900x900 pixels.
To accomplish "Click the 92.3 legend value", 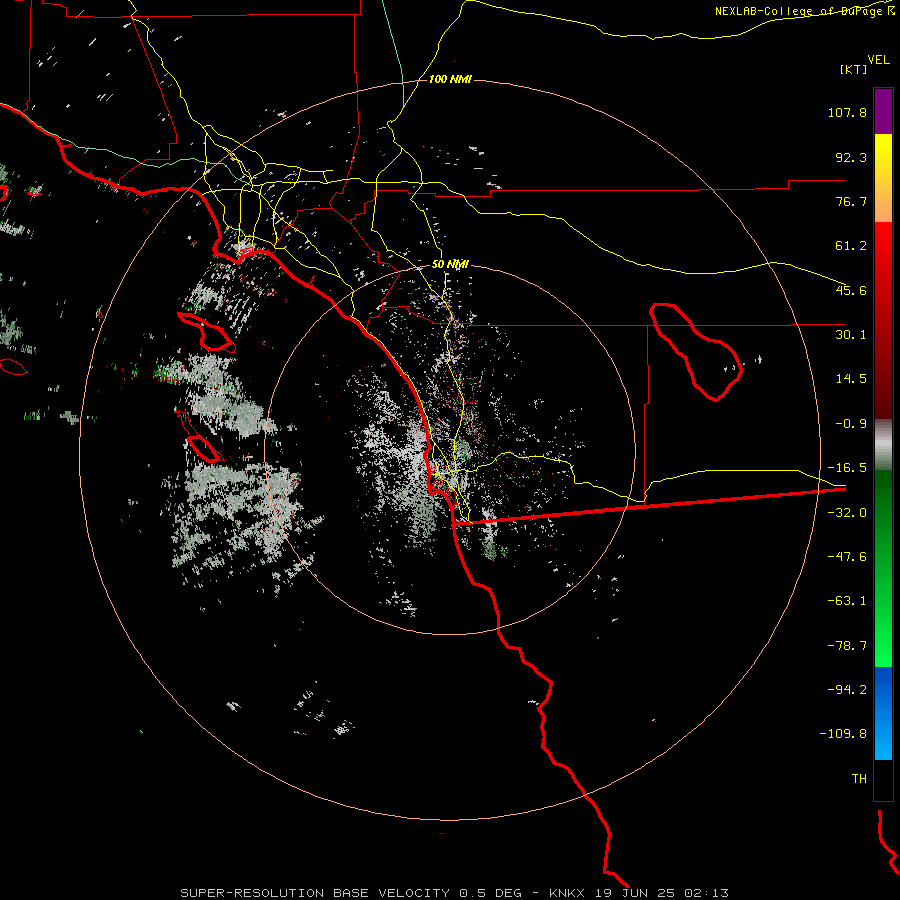I will click(851, 157).
